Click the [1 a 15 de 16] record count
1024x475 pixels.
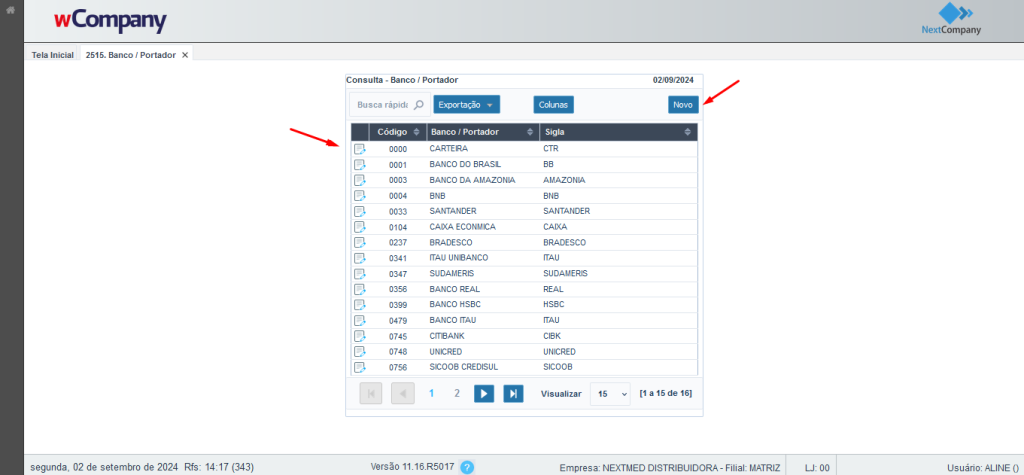coord(665,393)
